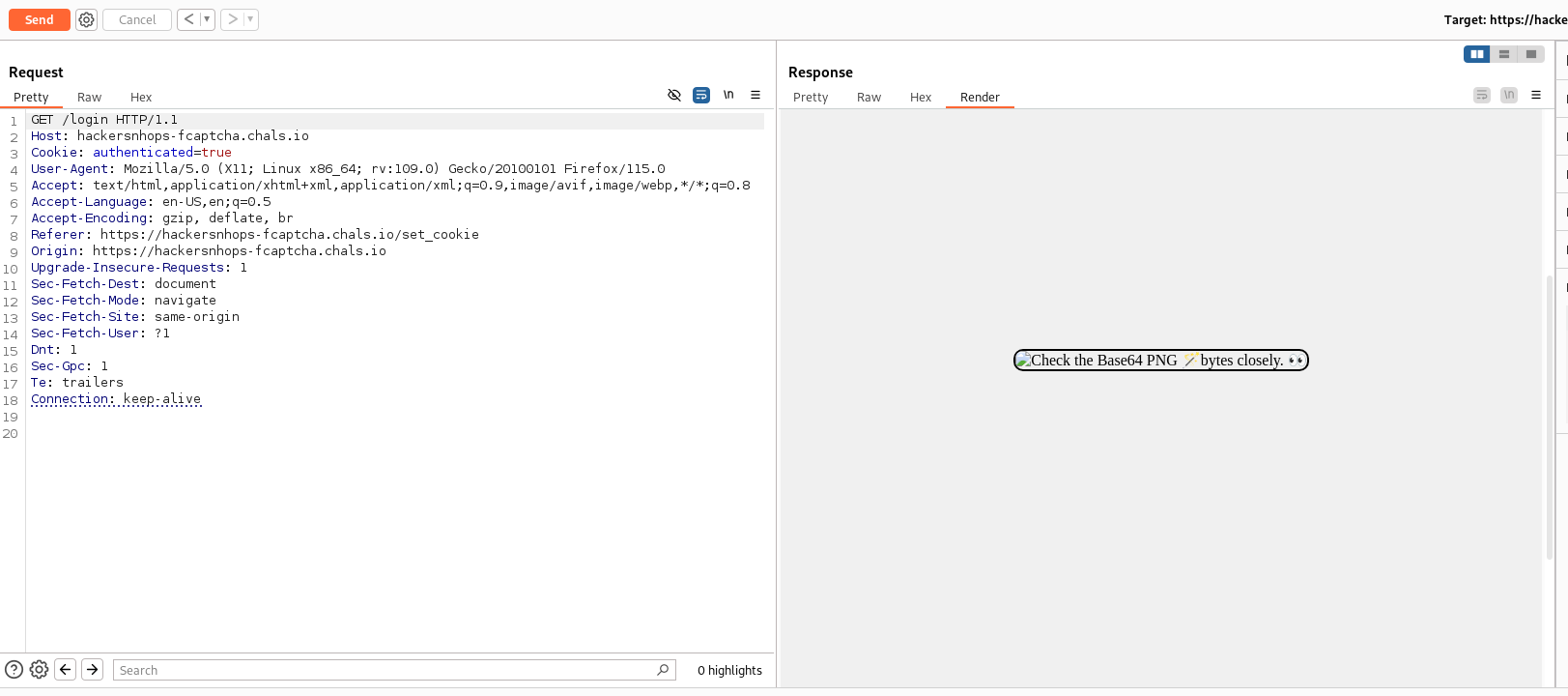Open request send settings gear
Viewport: 1568px width, 696px height.
pyautogui.click(x=86, y=19)
